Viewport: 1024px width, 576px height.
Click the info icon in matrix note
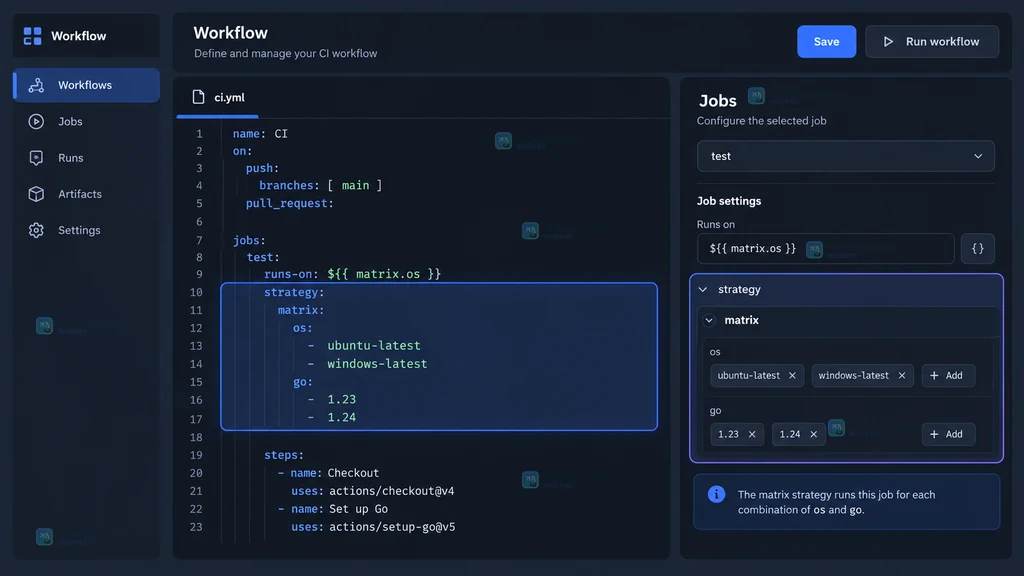click(716, 494)
